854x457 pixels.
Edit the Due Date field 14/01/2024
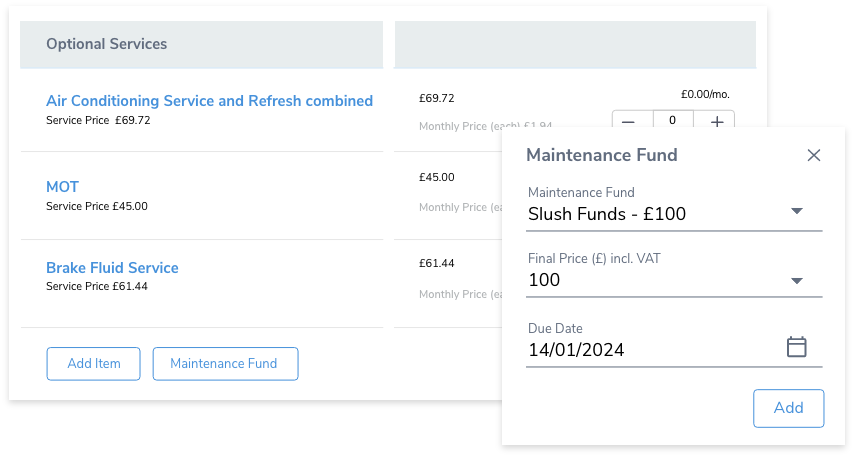(674, 344)
